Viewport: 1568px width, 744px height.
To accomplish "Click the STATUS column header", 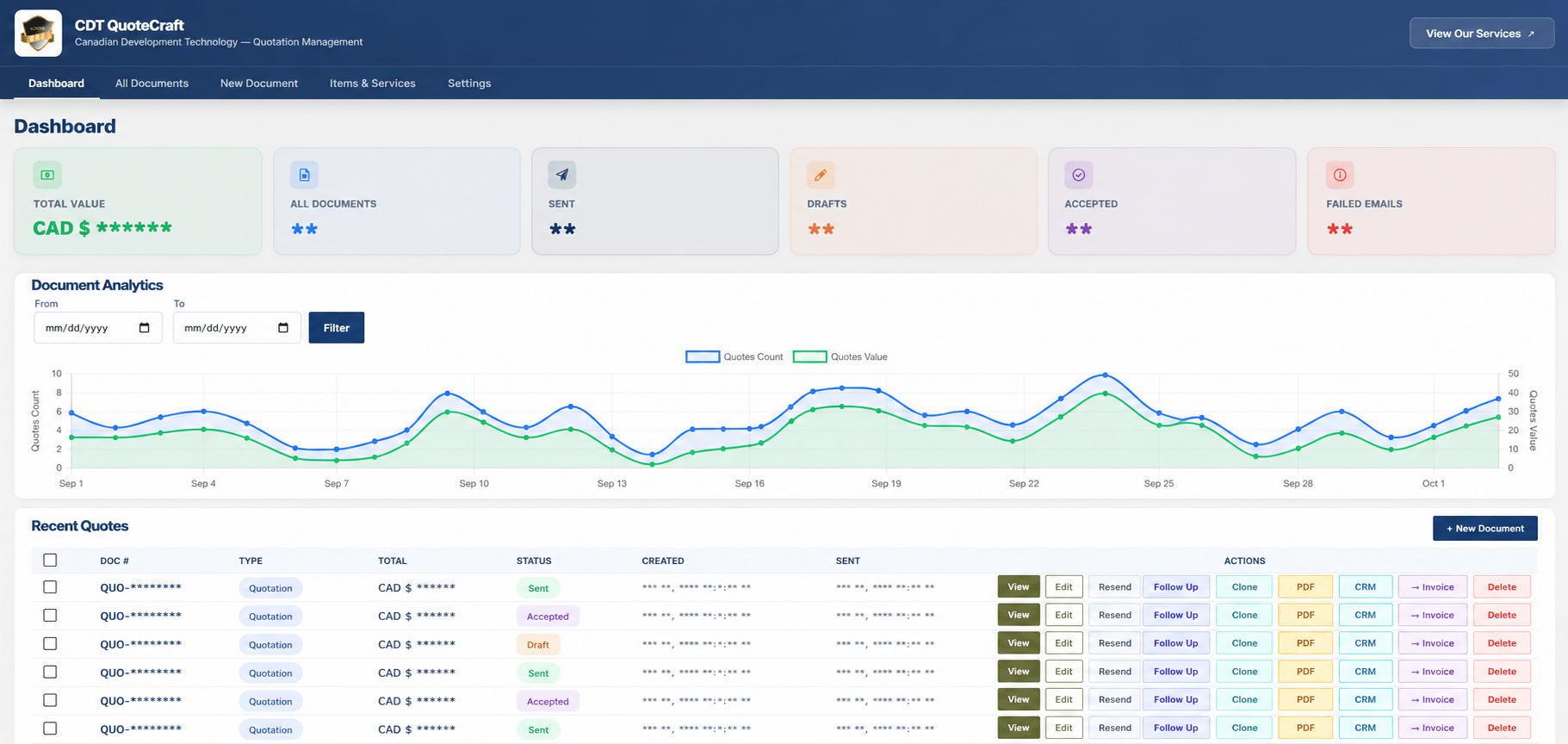I will click(534, 561).
